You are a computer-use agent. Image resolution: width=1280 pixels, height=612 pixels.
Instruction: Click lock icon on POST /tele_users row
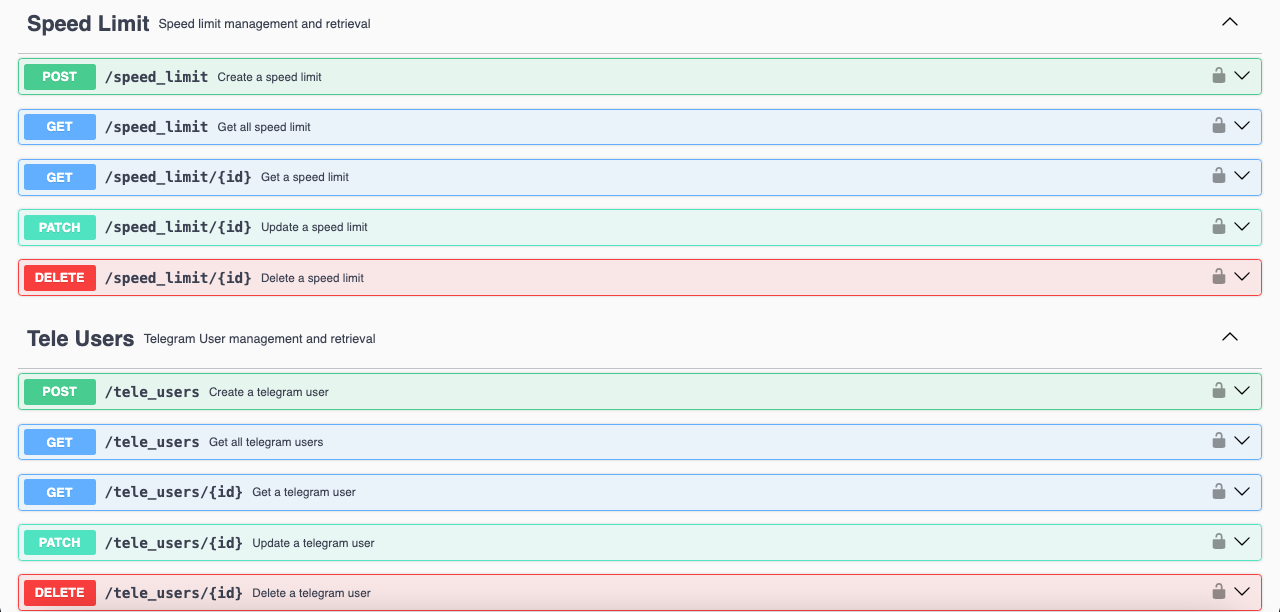[x=1218, y=391]
